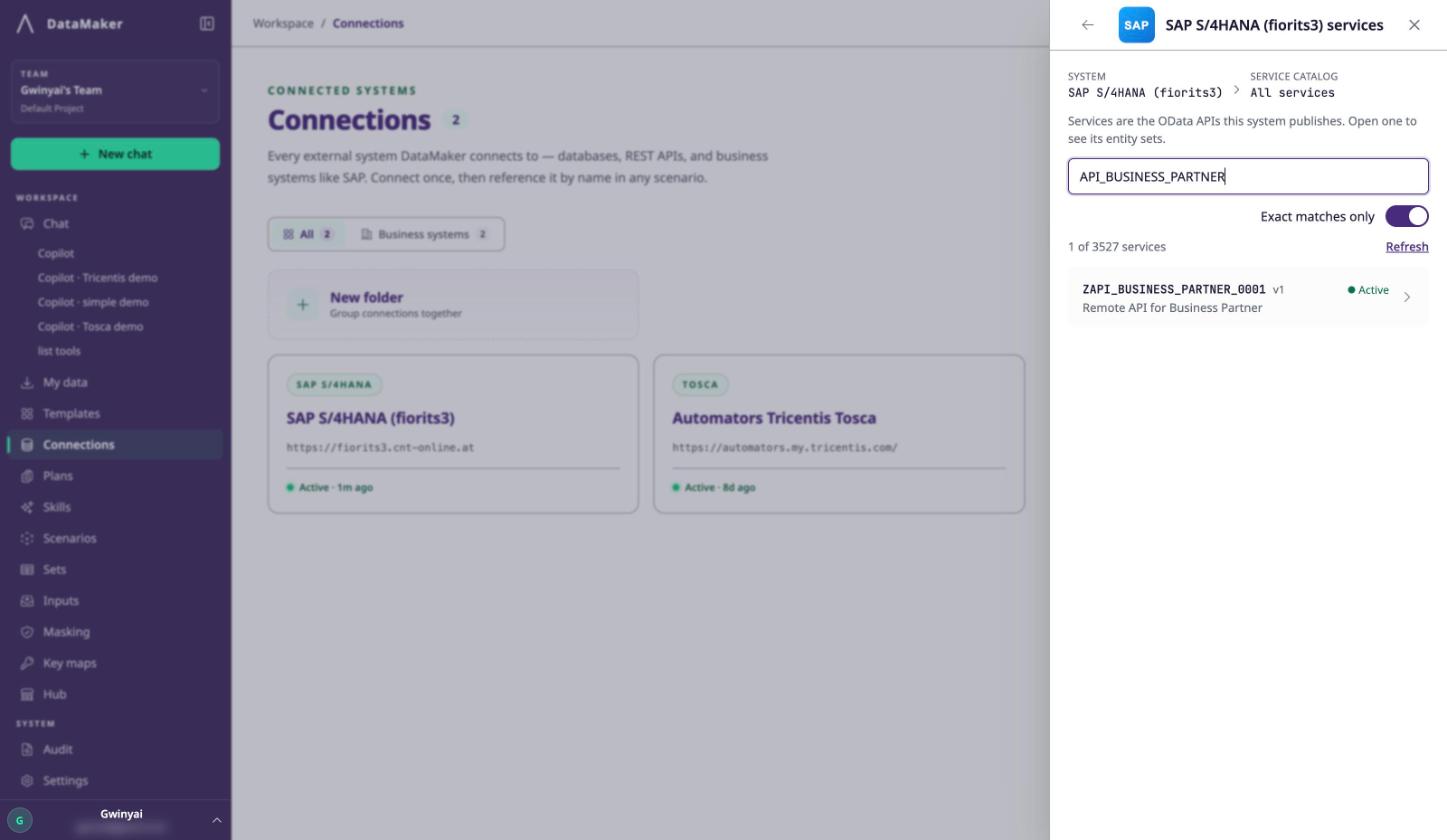Create a New folder
Image resolution: width=1447 pixels, height=840 pixels.
453,304
